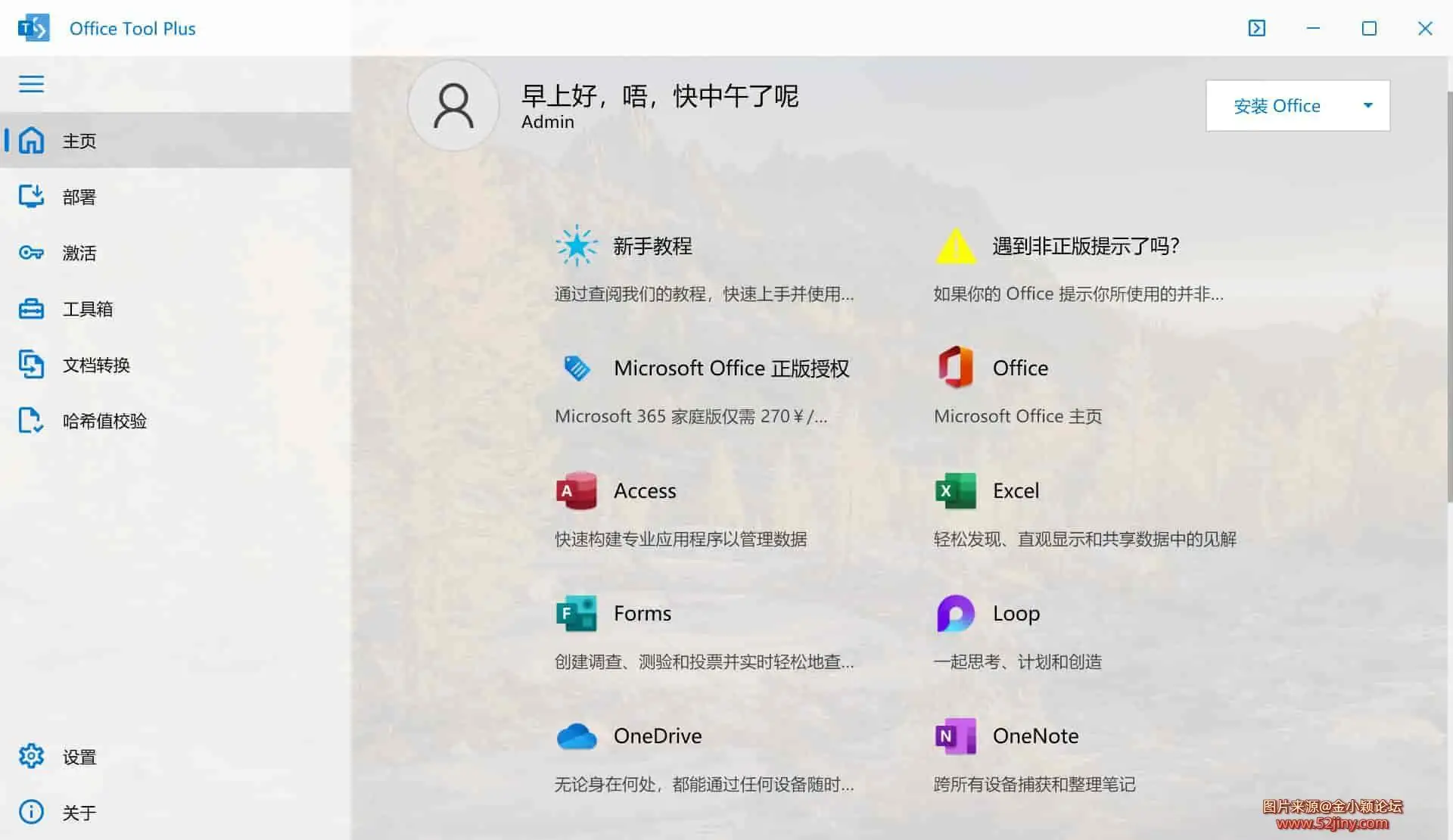
Task: Open the 新手教程 tutorial link
Action: [x=652, y=247]
